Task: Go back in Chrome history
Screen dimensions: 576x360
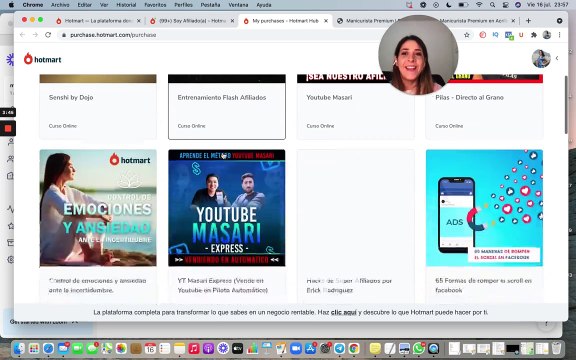Action: tap(23, 35)
